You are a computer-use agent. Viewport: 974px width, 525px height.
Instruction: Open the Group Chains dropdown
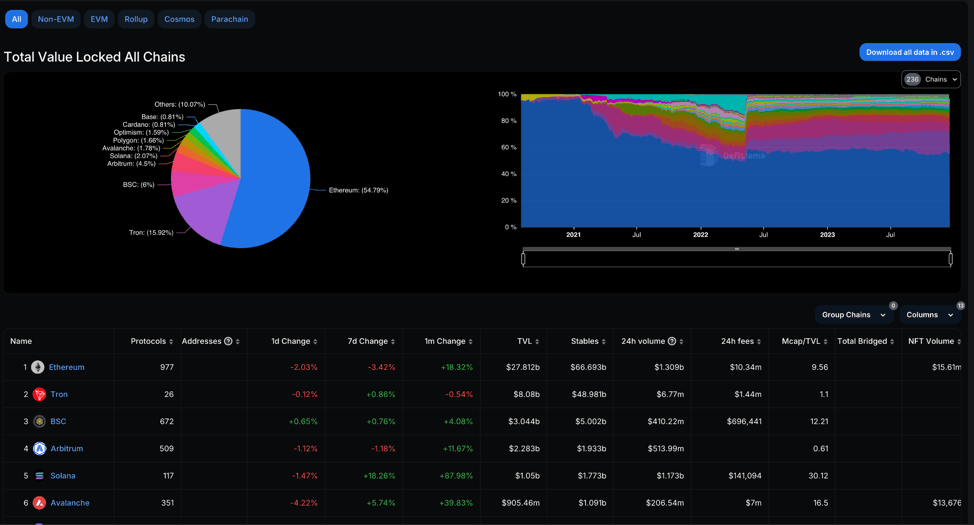tap(853, 314)
